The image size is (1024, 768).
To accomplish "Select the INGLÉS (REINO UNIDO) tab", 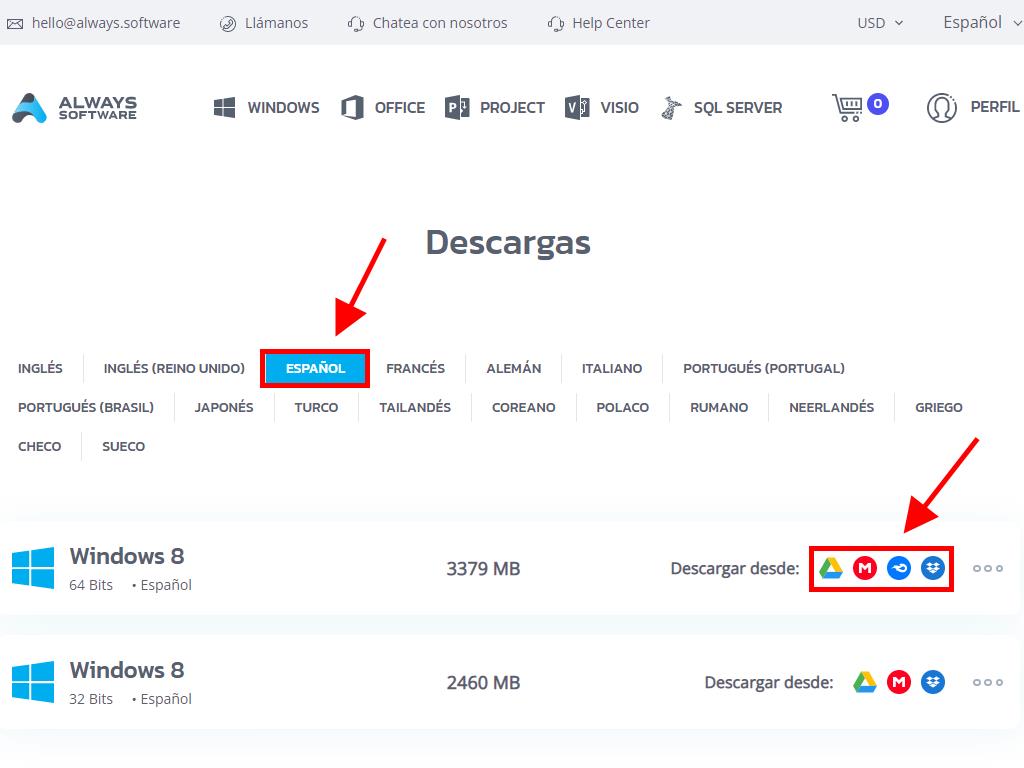I will click(174, 368).
